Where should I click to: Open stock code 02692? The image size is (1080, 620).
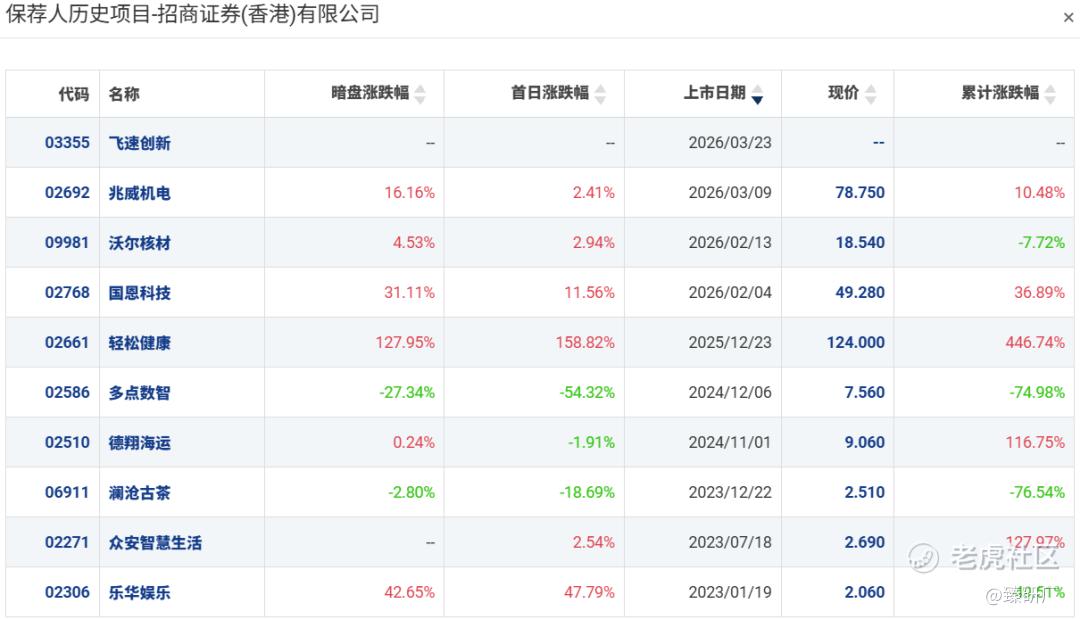click(x=68, y=192)
